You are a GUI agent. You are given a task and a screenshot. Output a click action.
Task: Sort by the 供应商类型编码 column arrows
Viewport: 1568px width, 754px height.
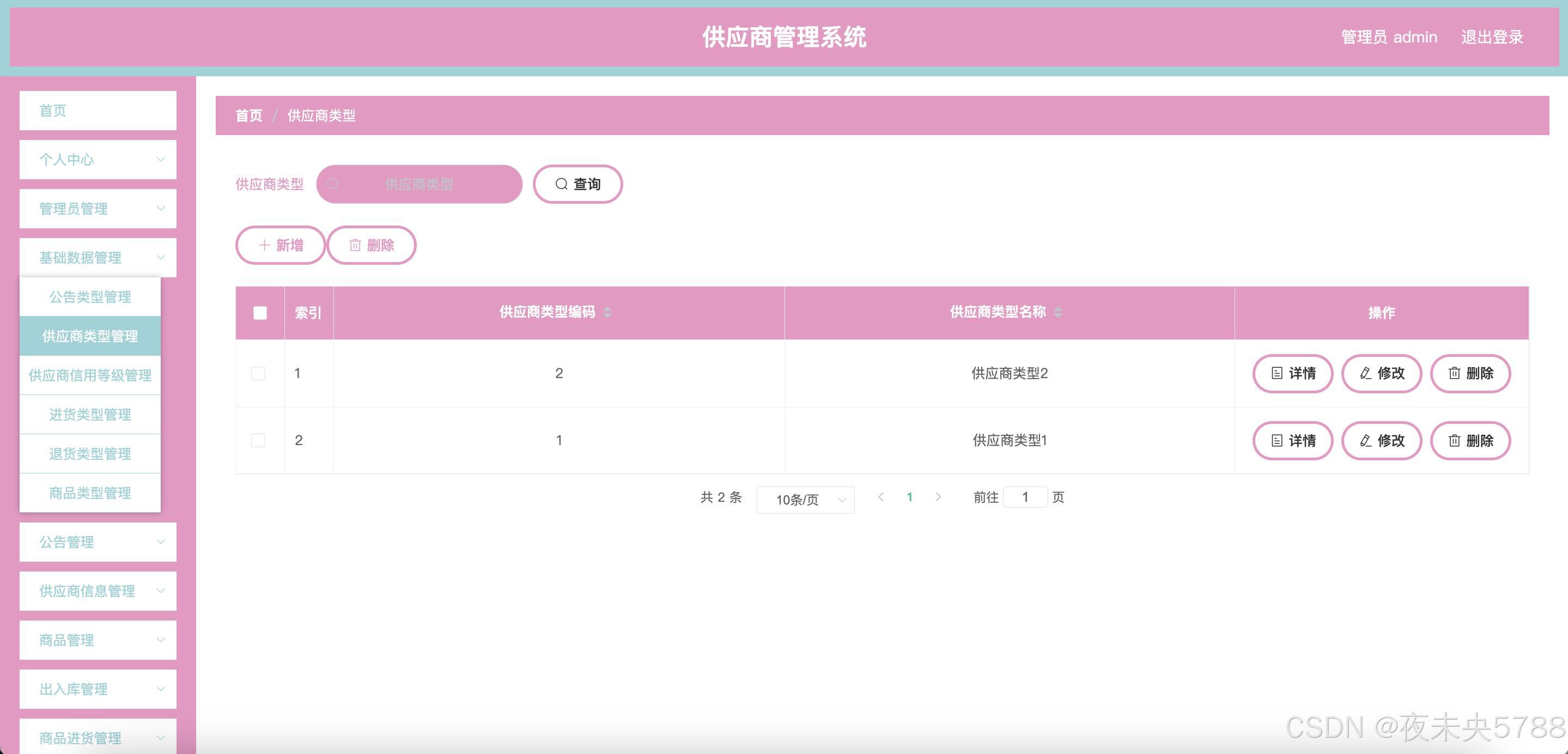(607, 312)
